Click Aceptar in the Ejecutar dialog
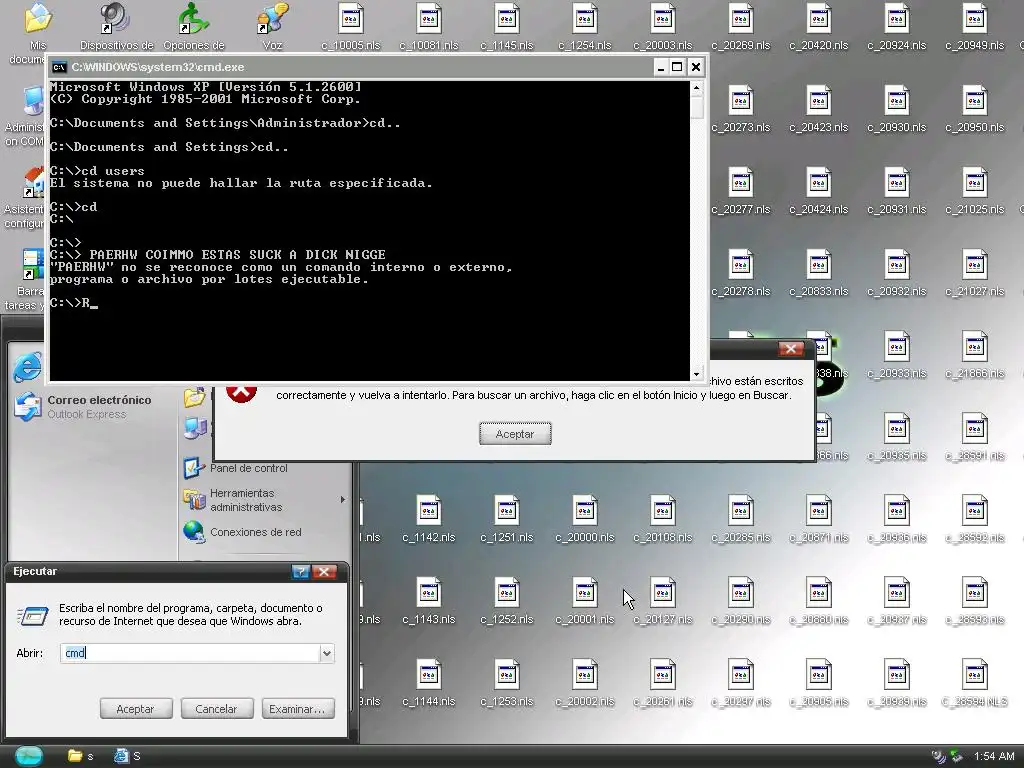The image size is (1024, 768). (136, 709)
